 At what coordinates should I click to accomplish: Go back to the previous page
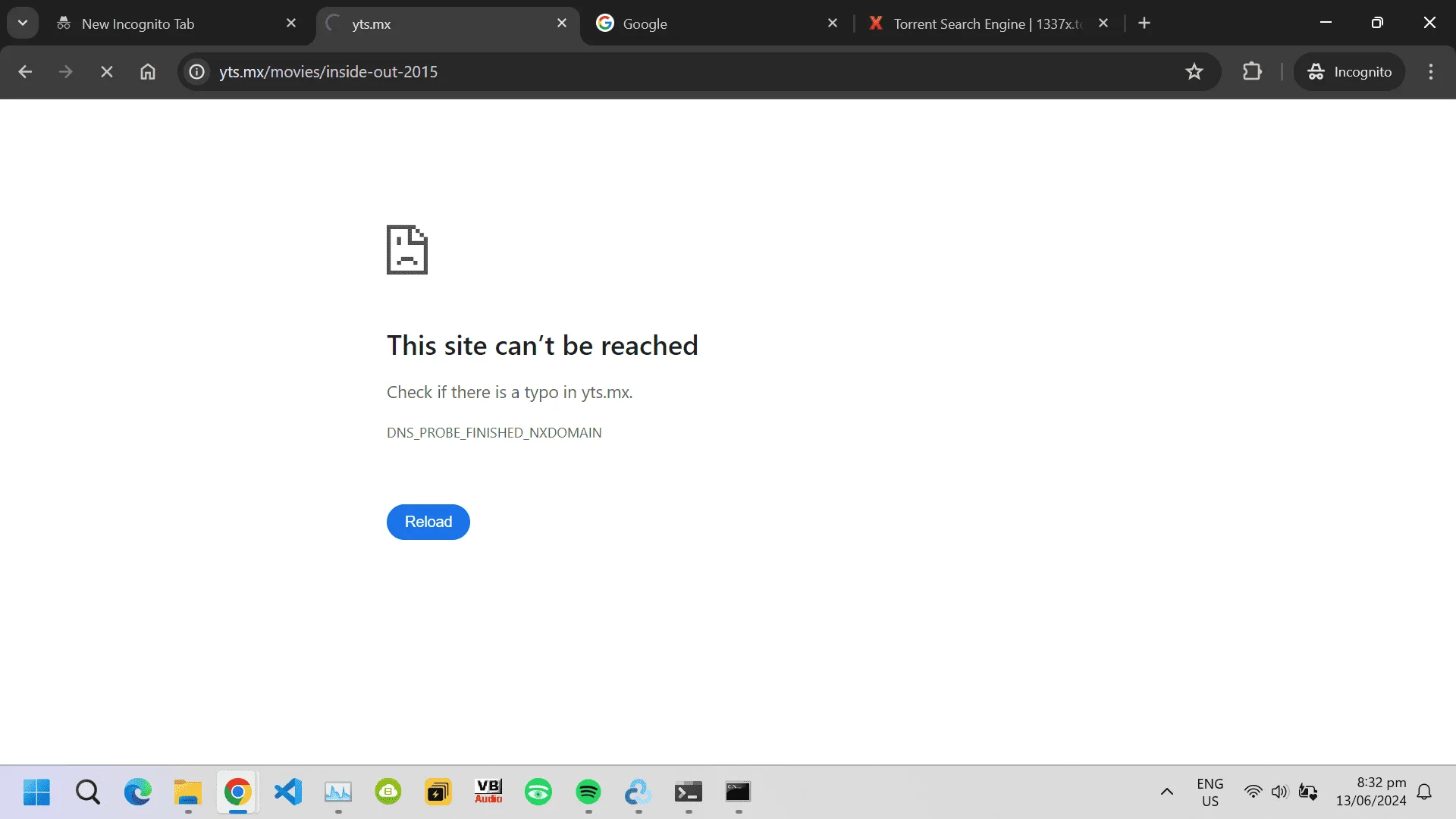tap(25, 72)
